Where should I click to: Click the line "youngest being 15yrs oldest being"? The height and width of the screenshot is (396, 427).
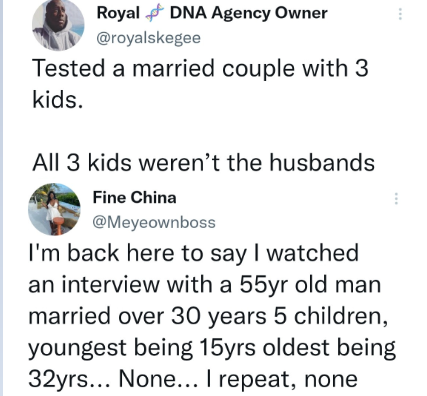(212, 348)
